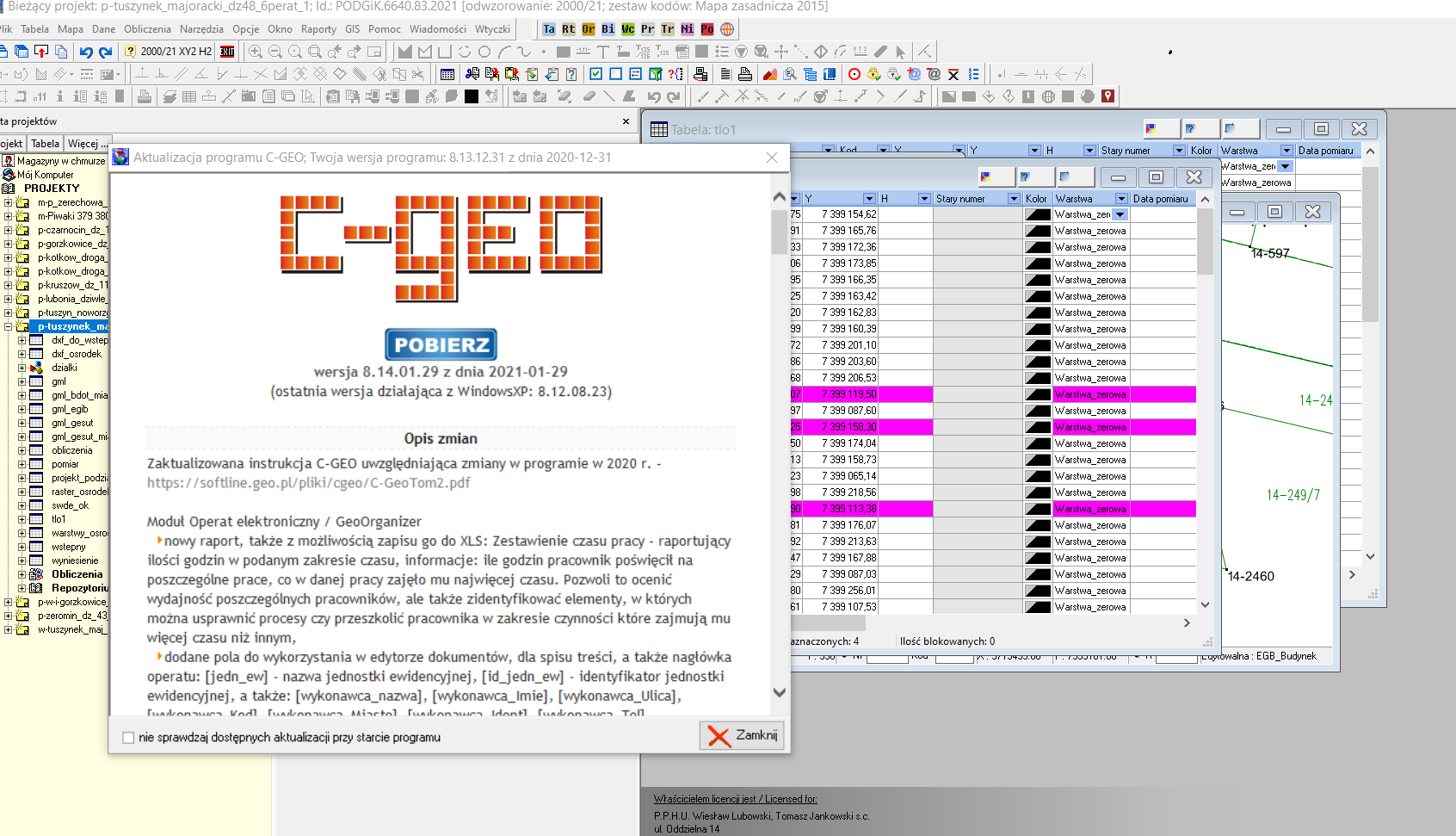This screenshot has width=1456, height=836.
Task: Click the Data pomiaru column header in front table
Action: click(x=1163, y=199)
